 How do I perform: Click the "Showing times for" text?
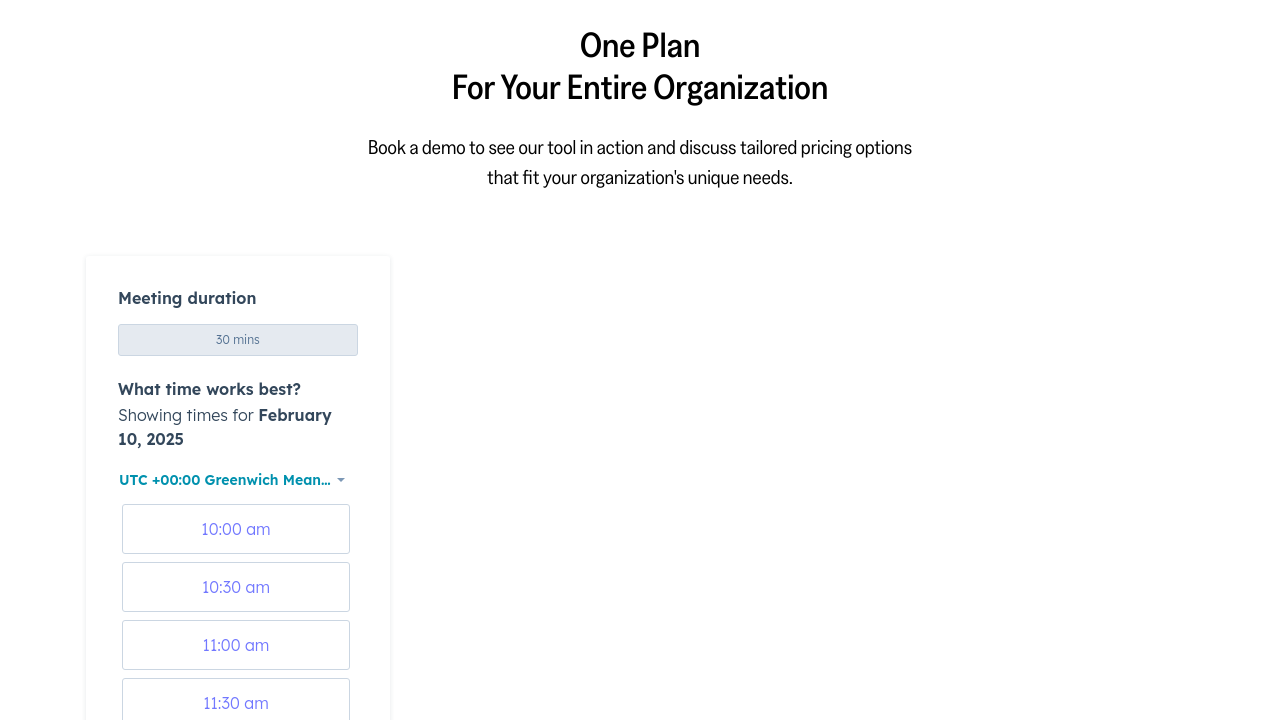pos(186,415)
